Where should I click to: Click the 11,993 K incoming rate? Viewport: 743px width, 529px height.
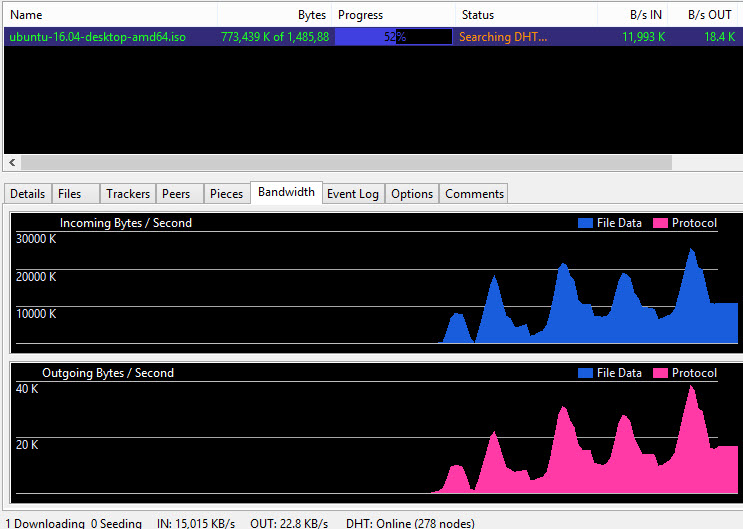coord(643,37)
